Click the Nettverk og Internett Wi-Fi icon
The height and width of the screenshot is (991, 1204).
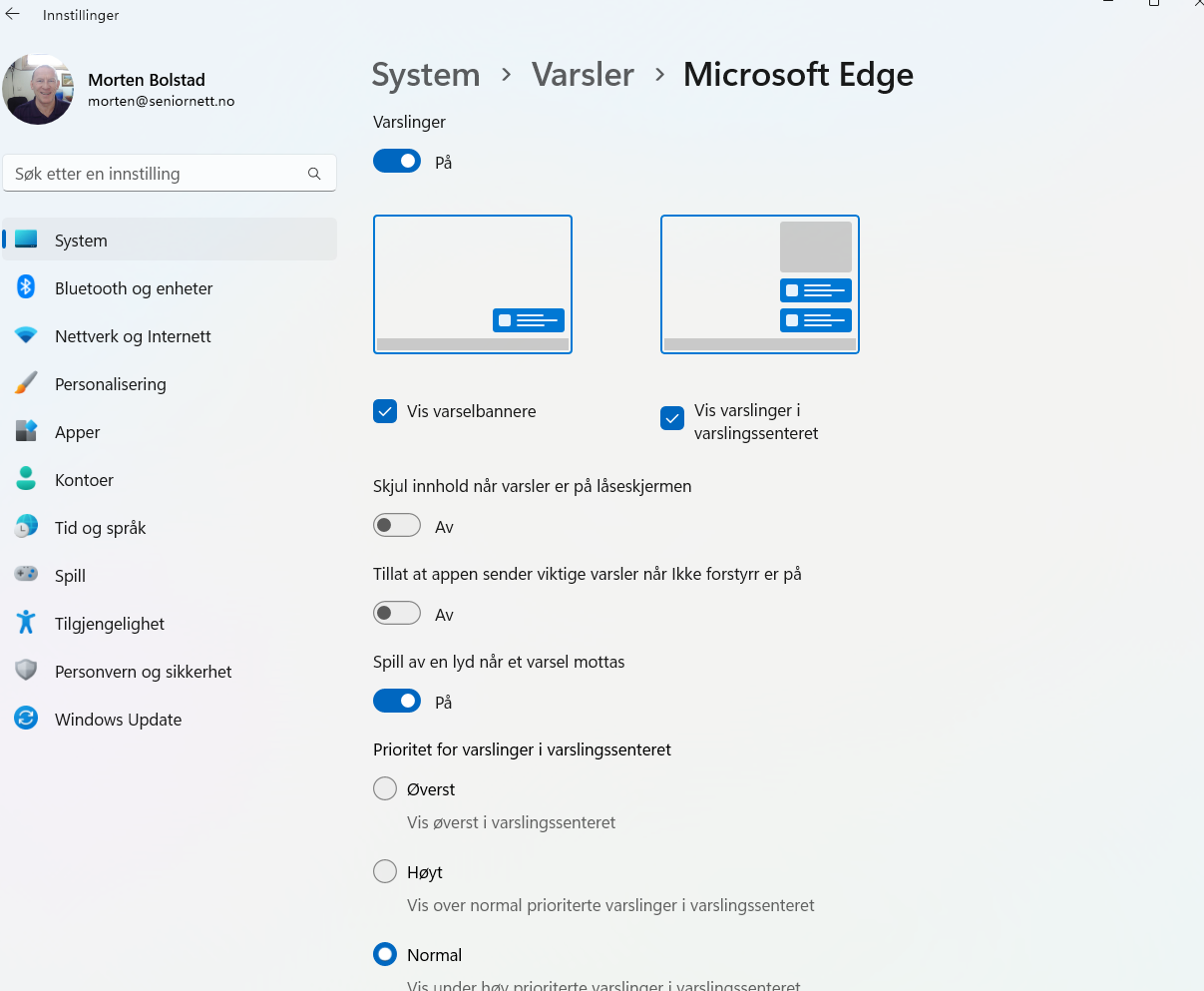(26, 335)
